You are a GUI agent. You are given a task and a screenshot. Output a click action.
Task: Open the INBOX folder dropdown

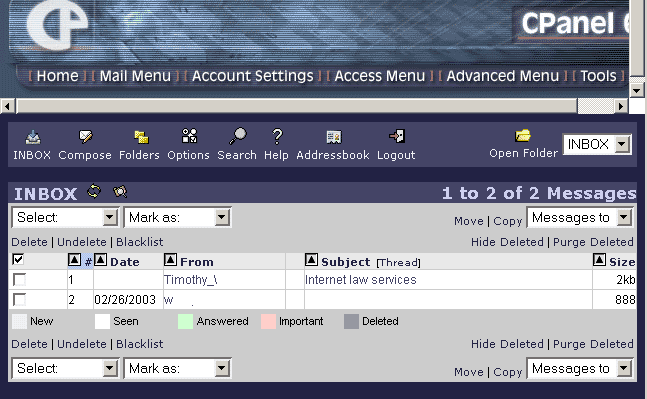pyautogui.click(x=597, y=144)
